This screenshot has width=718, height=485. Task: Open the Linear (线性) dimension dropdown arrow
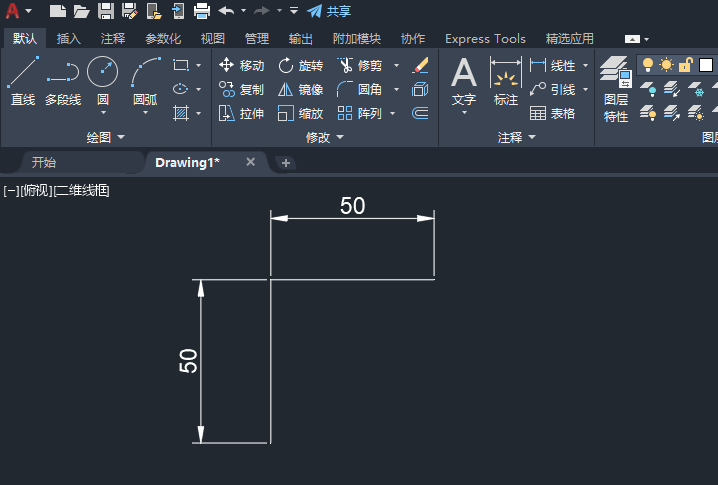click(585, 65)
